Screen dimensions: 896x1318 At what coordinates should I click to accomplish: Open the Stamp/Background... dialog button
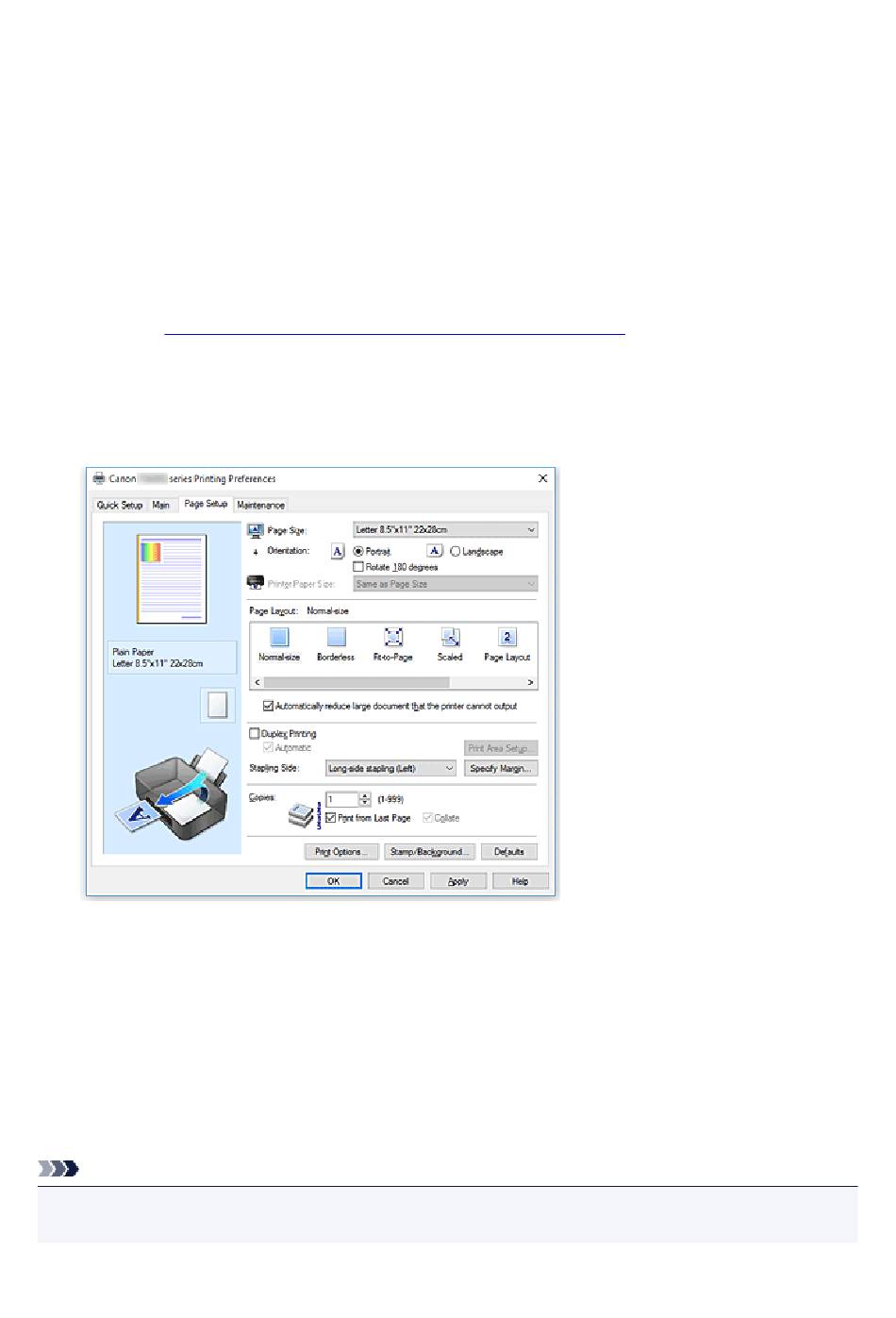[x=428, y=852]
